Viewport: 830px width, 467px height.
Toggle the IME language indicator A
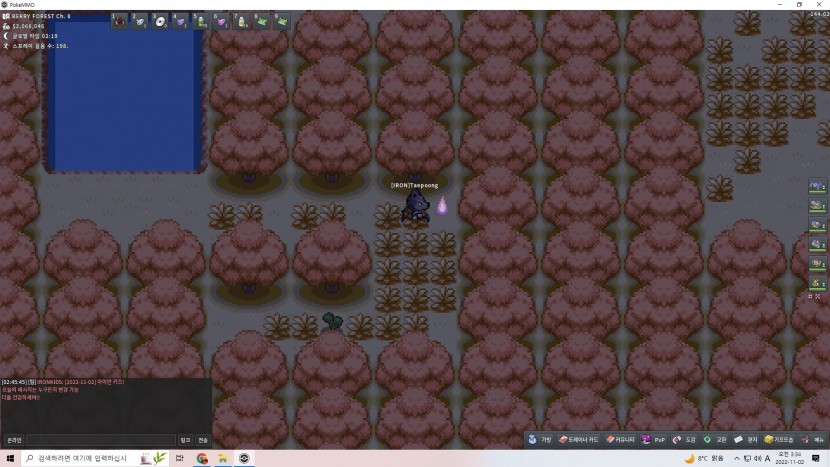pos(768,459)
